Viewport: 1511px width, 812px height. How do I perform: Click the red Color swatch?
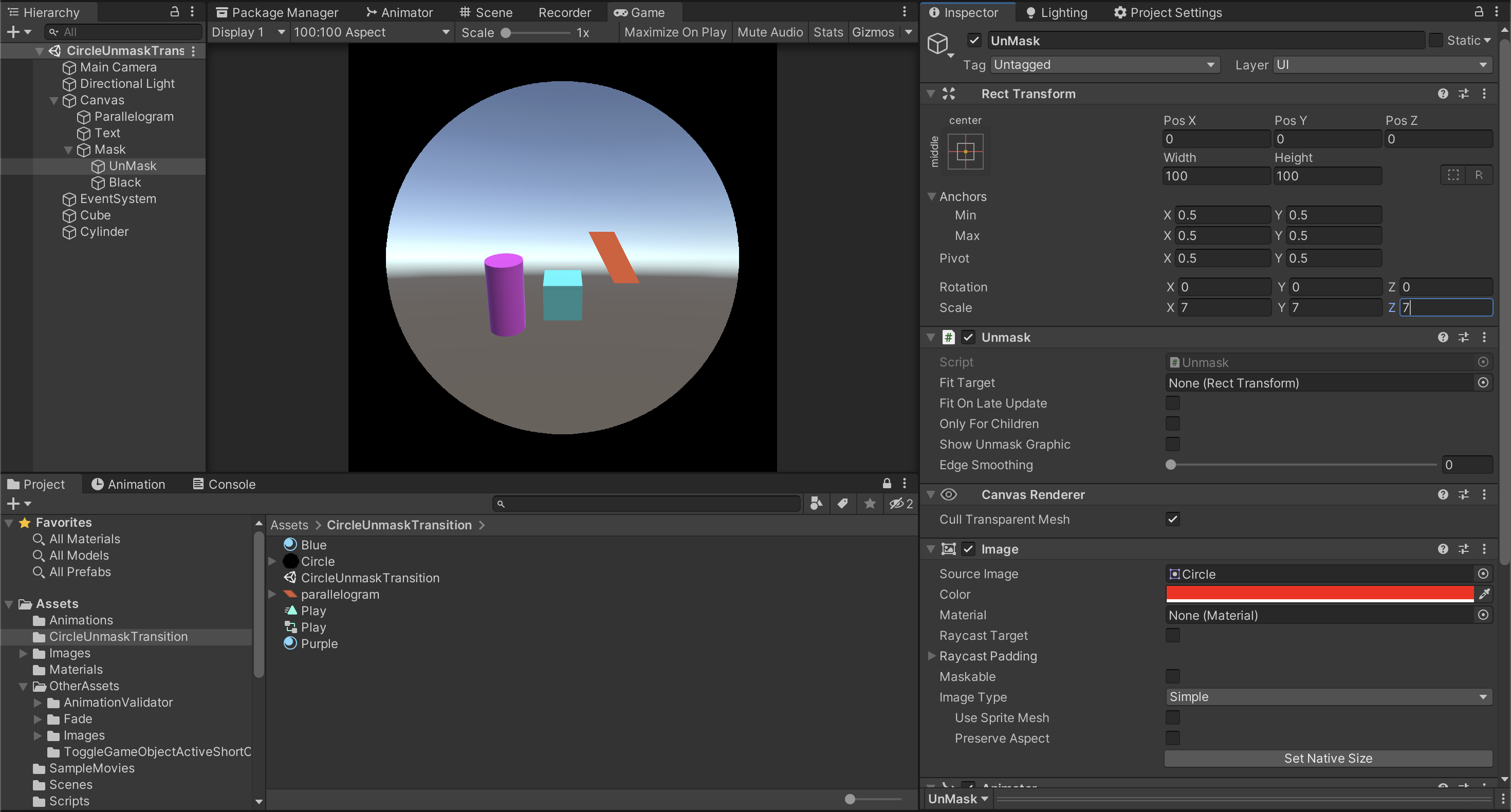tap(1319, 594)
